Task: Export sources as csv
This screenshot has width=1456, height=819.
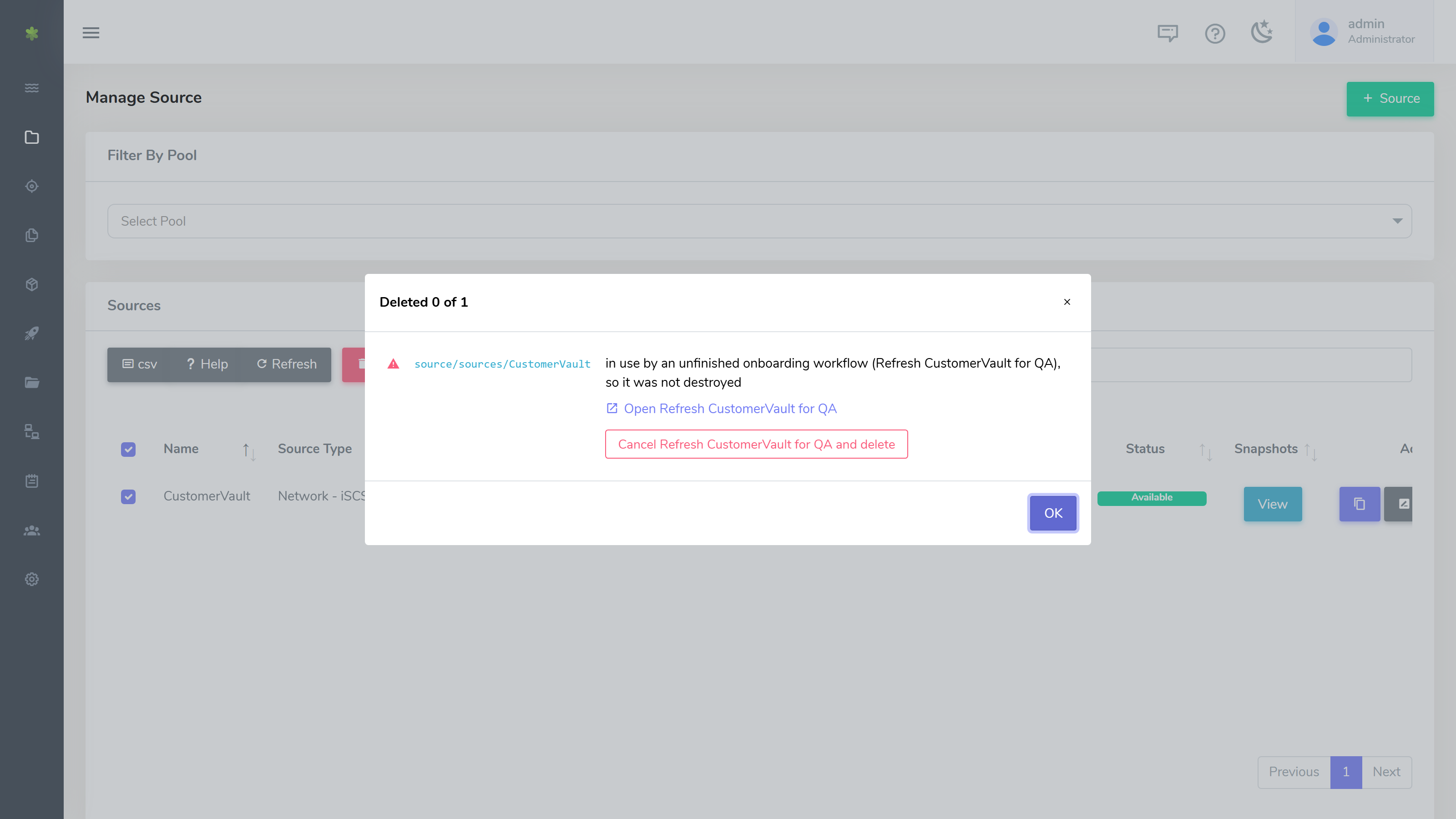Action: tap(140, 364)
